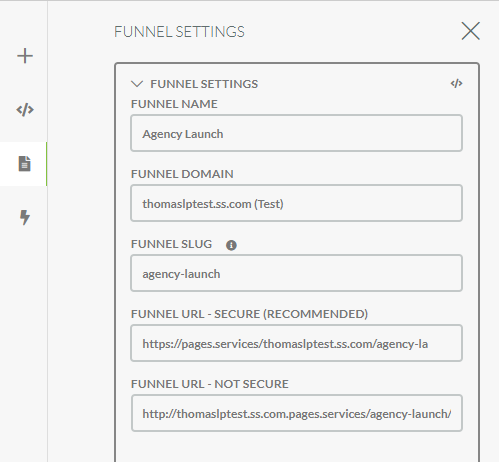Select the document page sidebar icon
Image resolution: width=499 pixels, height=462 pixels.
25,164
